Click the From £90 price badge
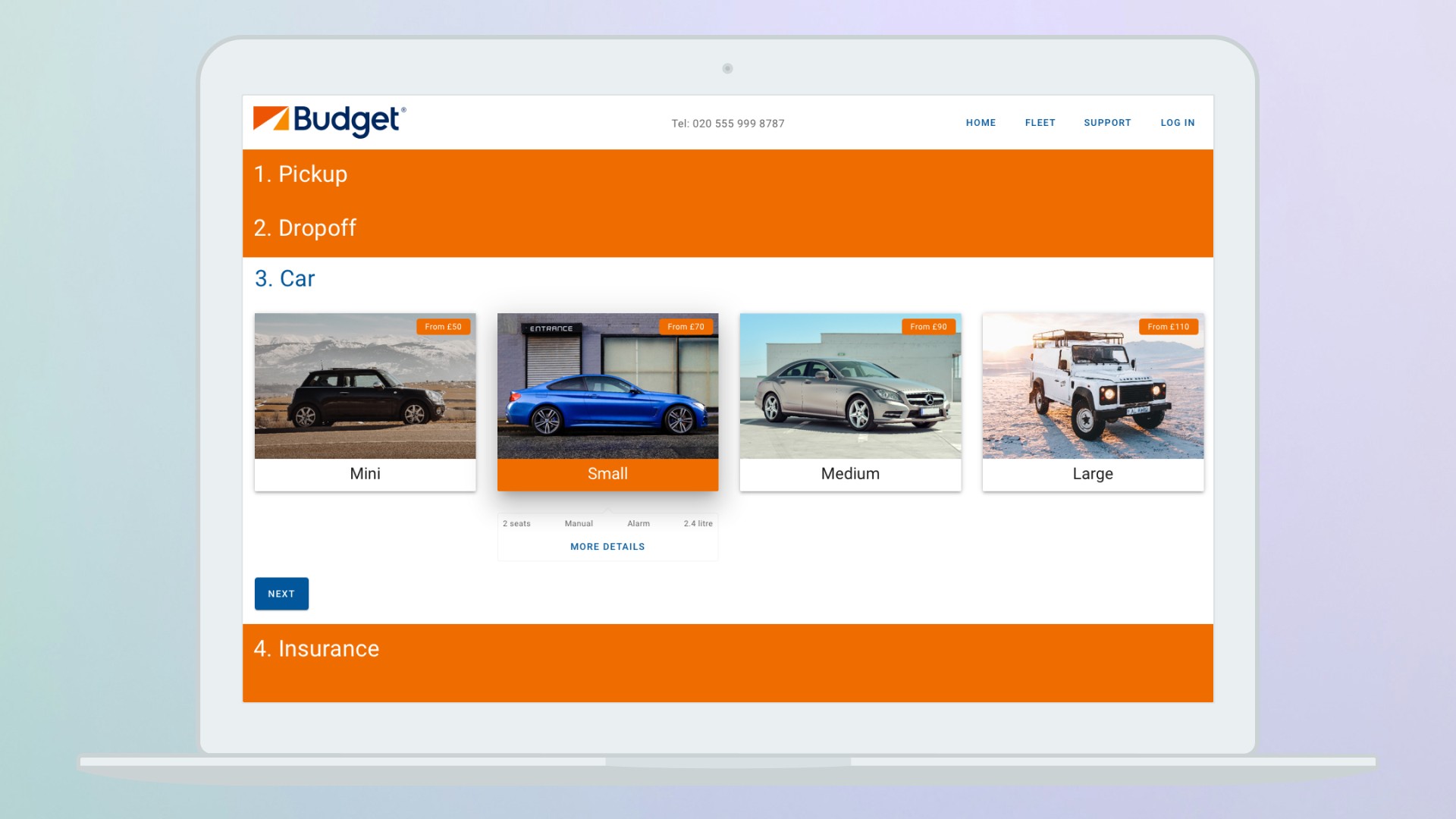 [x=928, y=327]
